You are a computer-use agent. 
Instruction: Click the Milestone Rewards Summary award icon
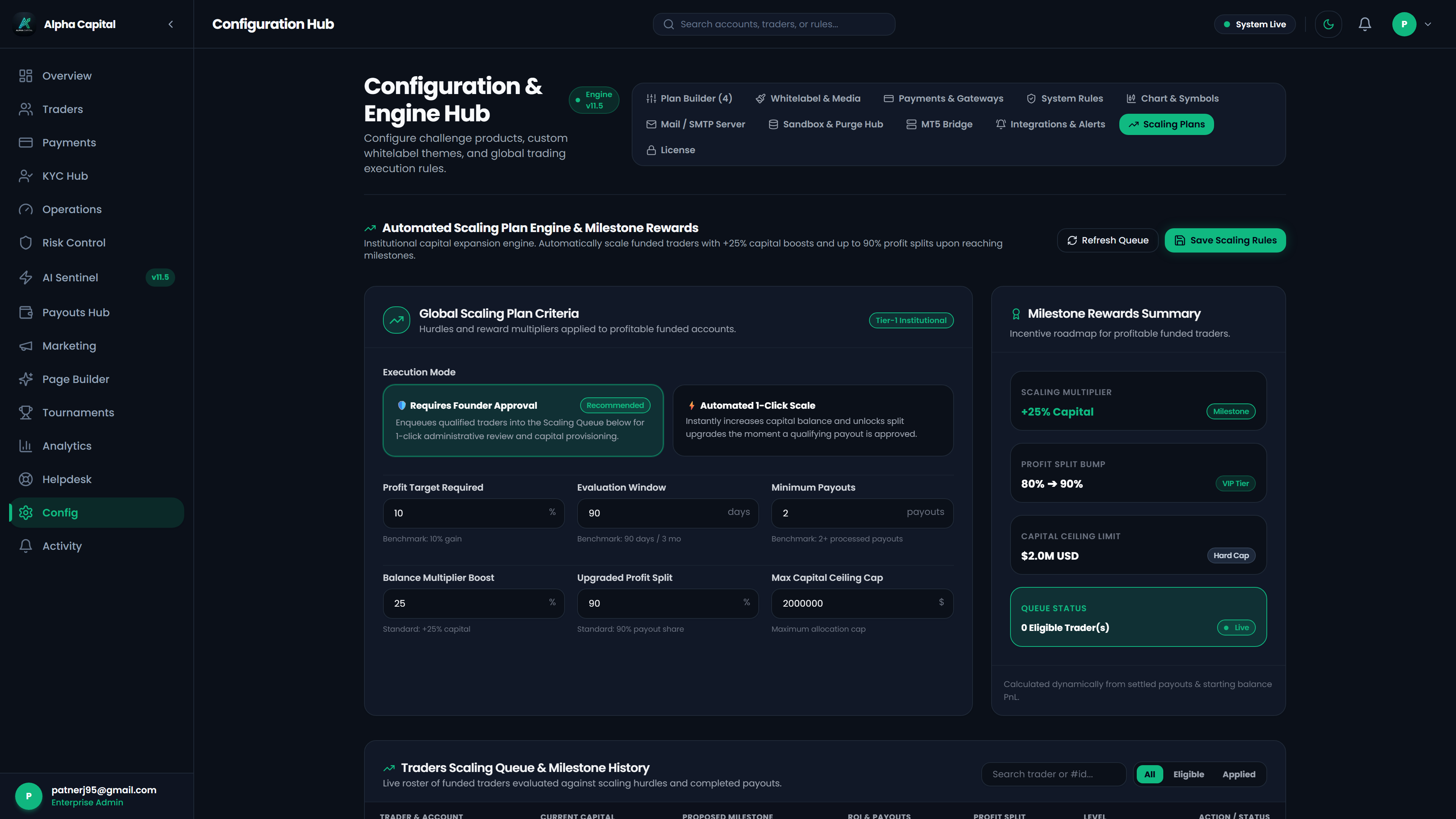[x=1016, y=314]
